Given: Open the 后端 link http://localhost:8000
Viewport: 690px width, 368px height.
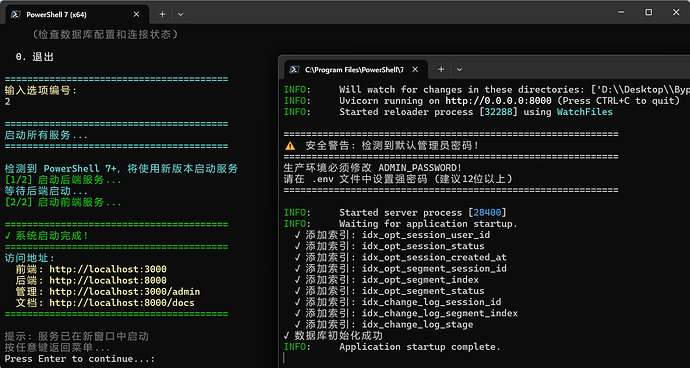Looking at the screenshot, I should 108,281.
